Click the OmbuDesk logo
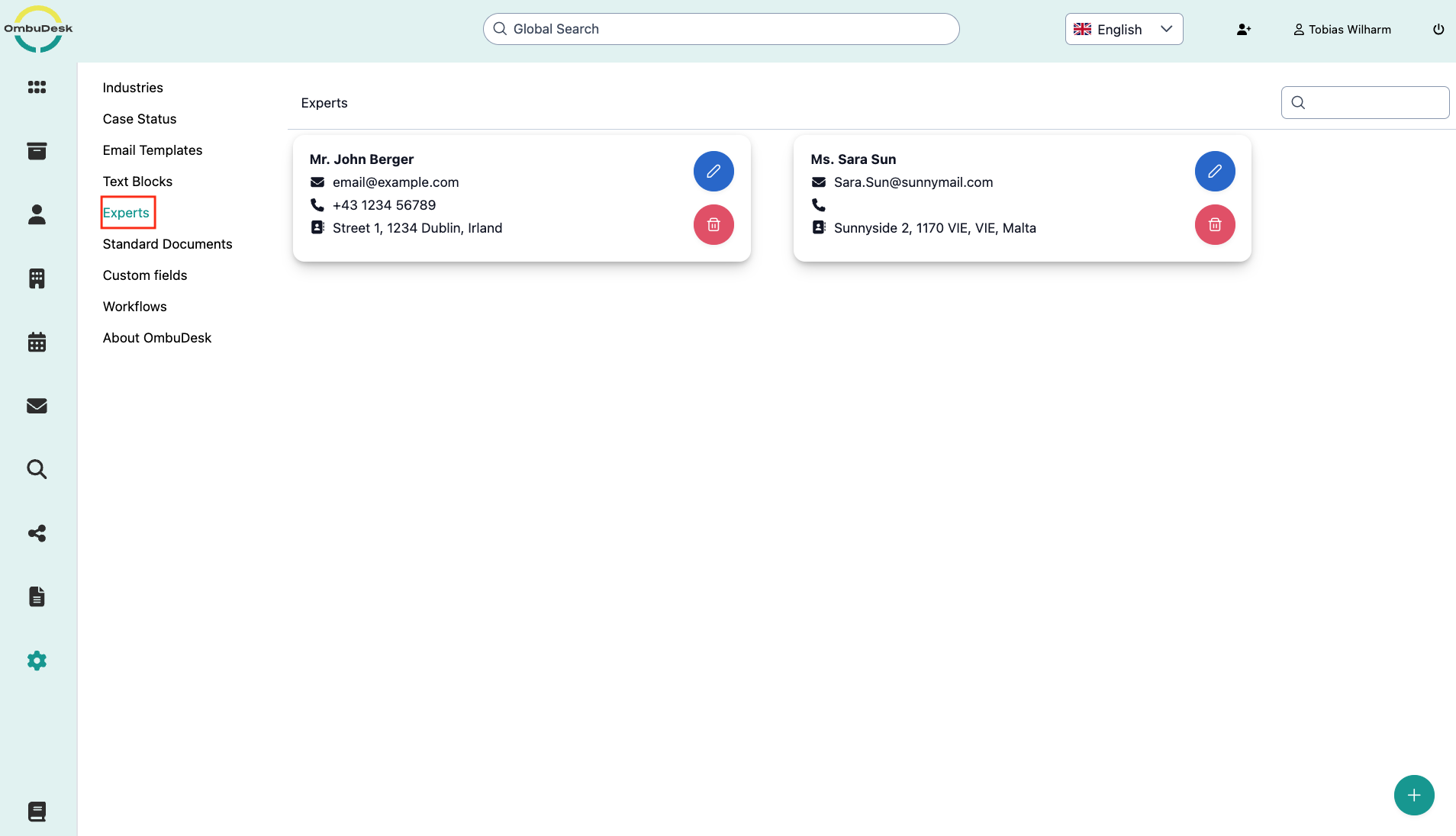1456x836 pixels. 38,29
